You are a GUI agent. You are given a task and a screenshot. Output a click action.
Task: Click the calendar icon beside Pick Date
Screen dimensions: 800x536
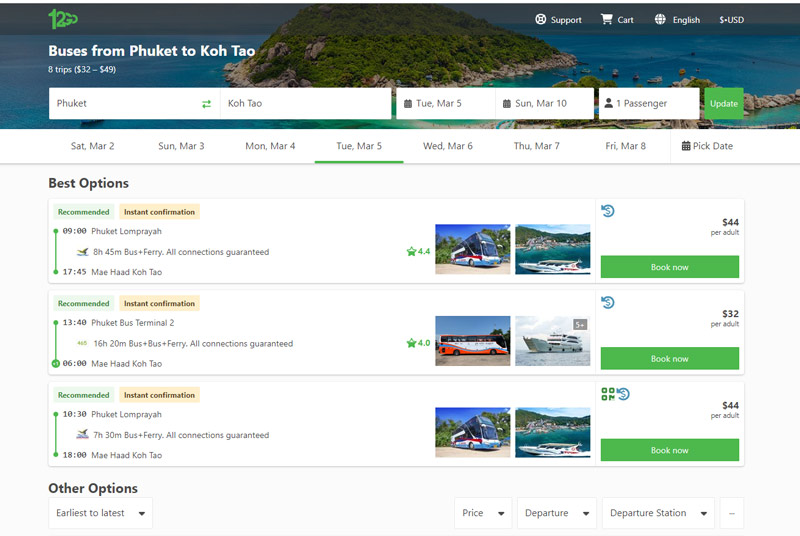[x=686, y=146]
